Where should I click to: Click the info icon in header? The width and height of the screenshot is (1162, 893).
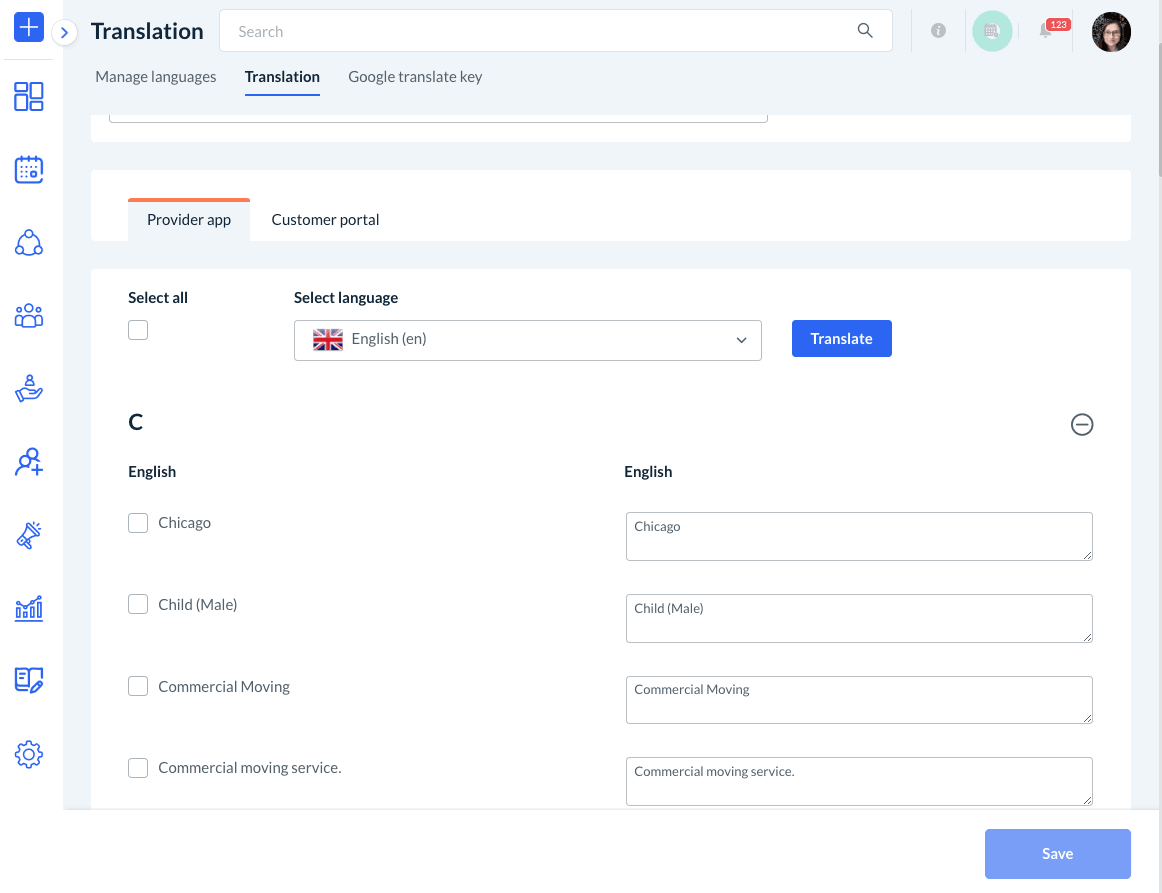click(x=938, y=31)
